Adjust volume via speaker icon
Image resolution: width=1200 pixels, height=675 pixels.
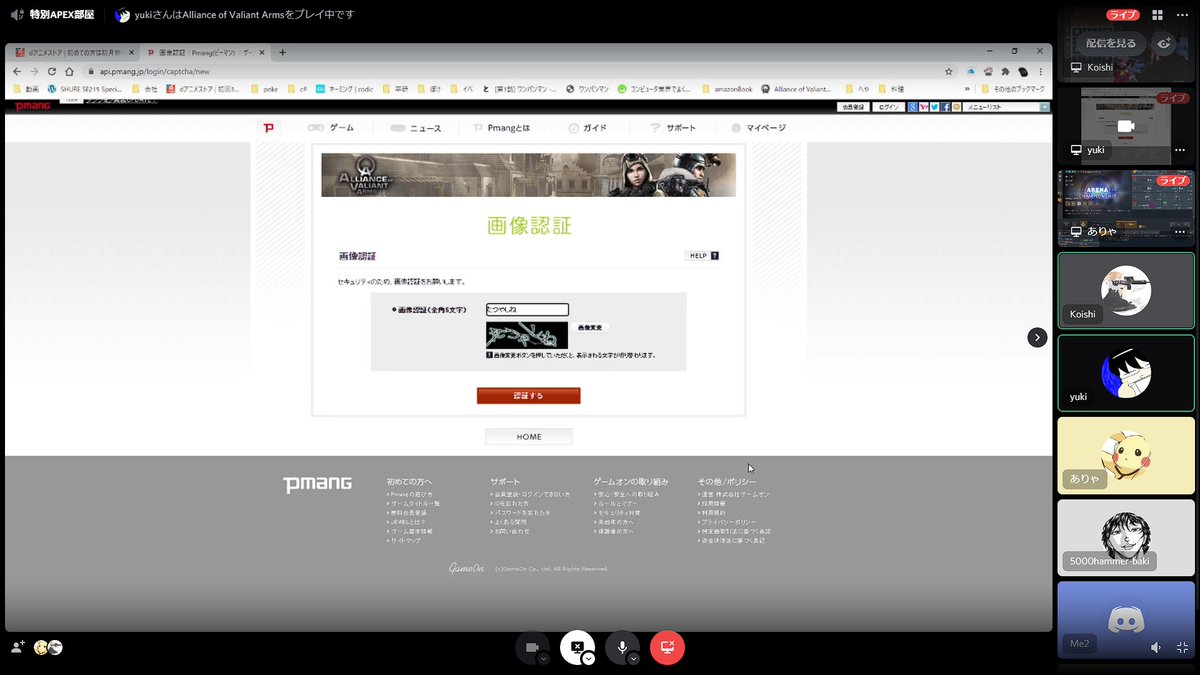click(x=1157, y=648)
